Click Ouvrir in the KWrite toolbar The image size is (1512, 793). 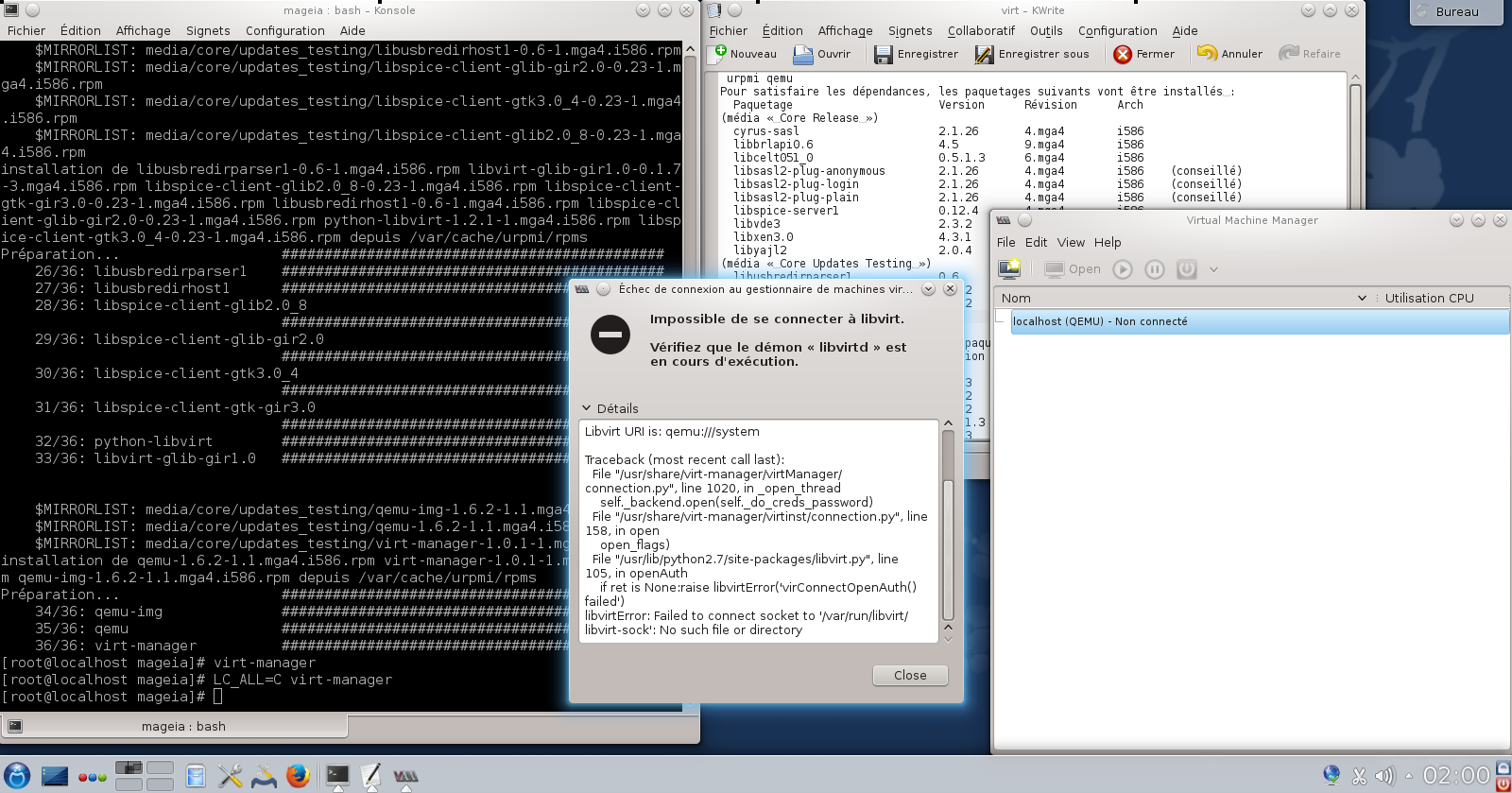click(822, 54)
